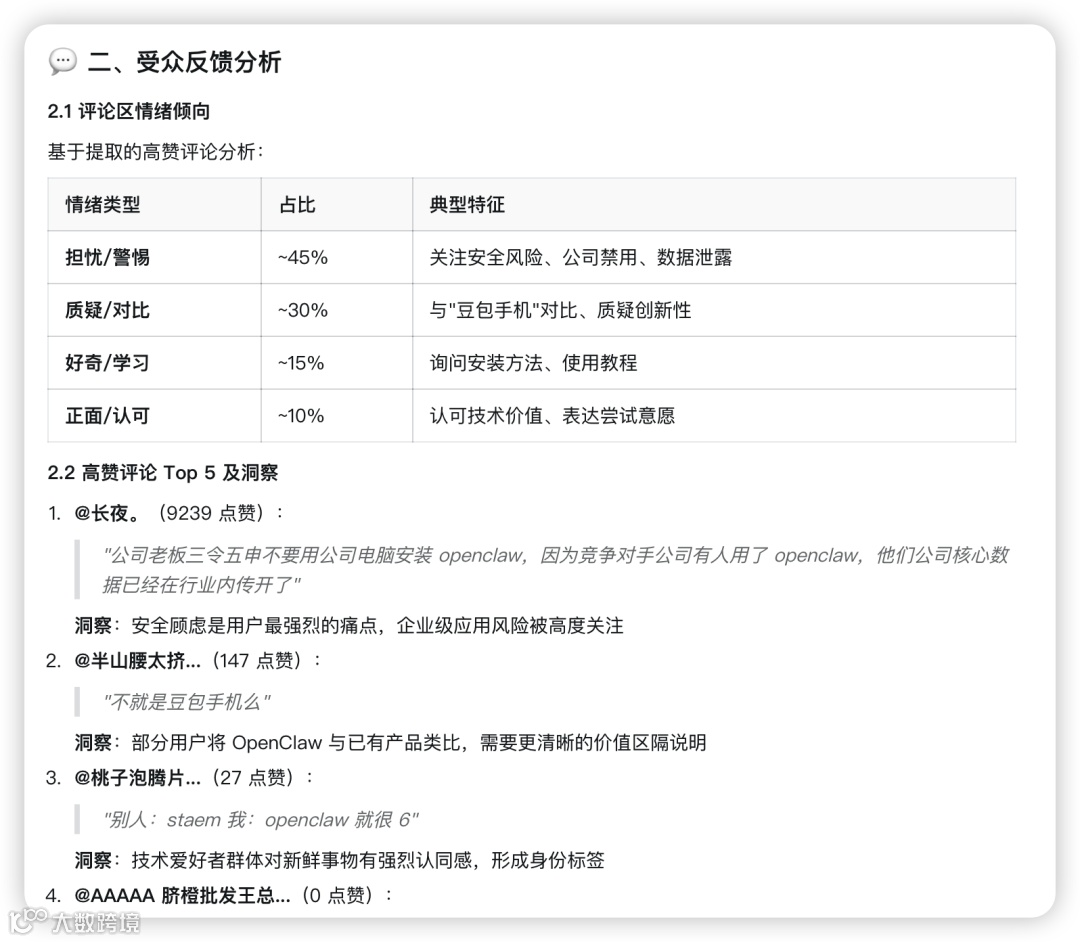Click quote 别人：staem 我：openclaw 就很 6

(x=261, y=819)
